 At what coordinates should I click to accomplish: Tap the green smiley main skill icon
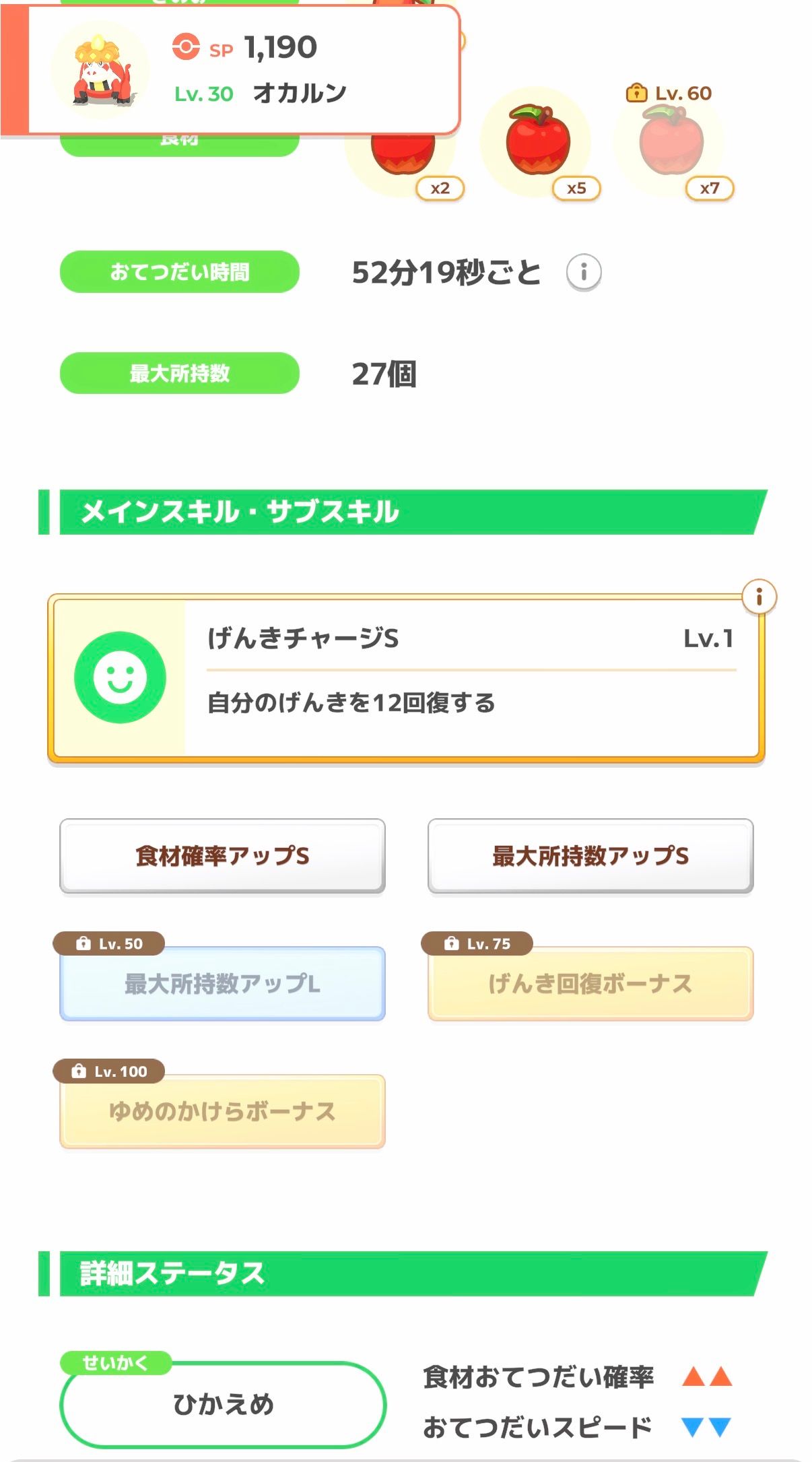tap(120, 677)
